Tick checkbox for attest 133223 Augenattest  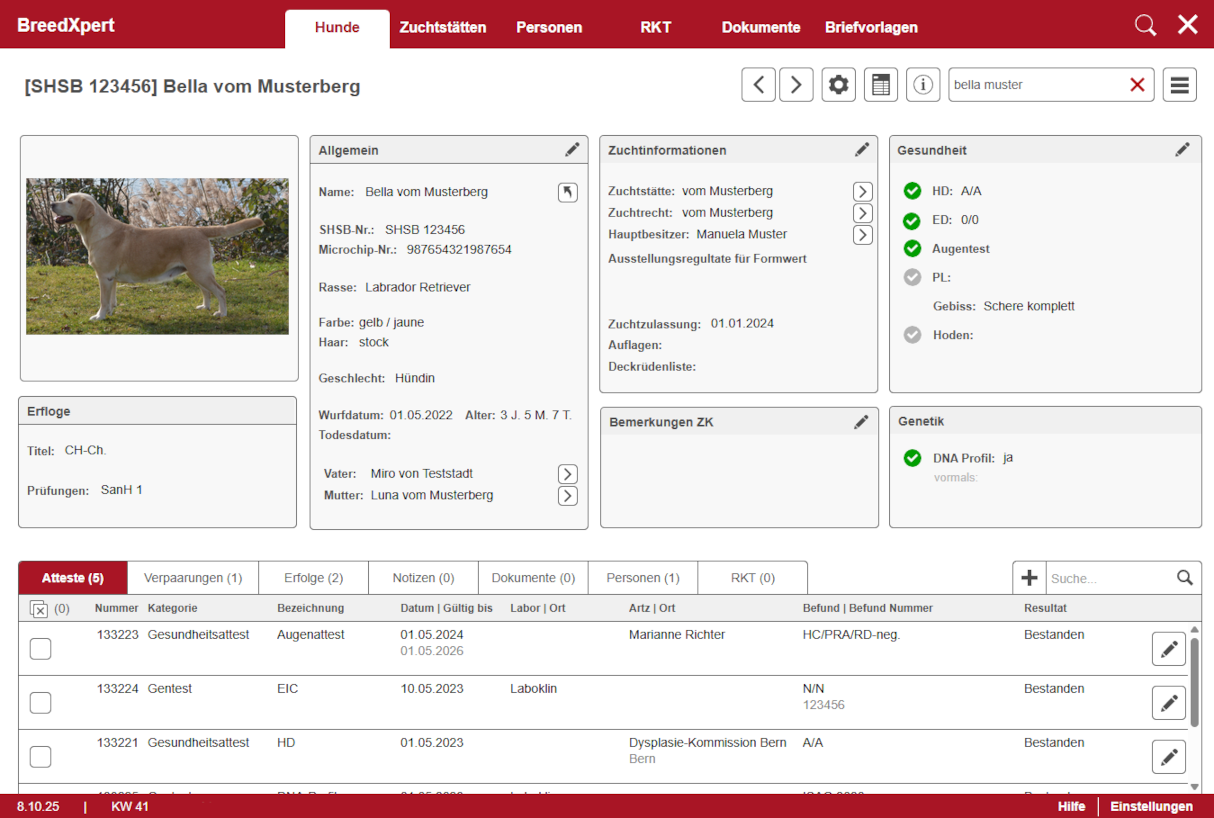(40, 649)
